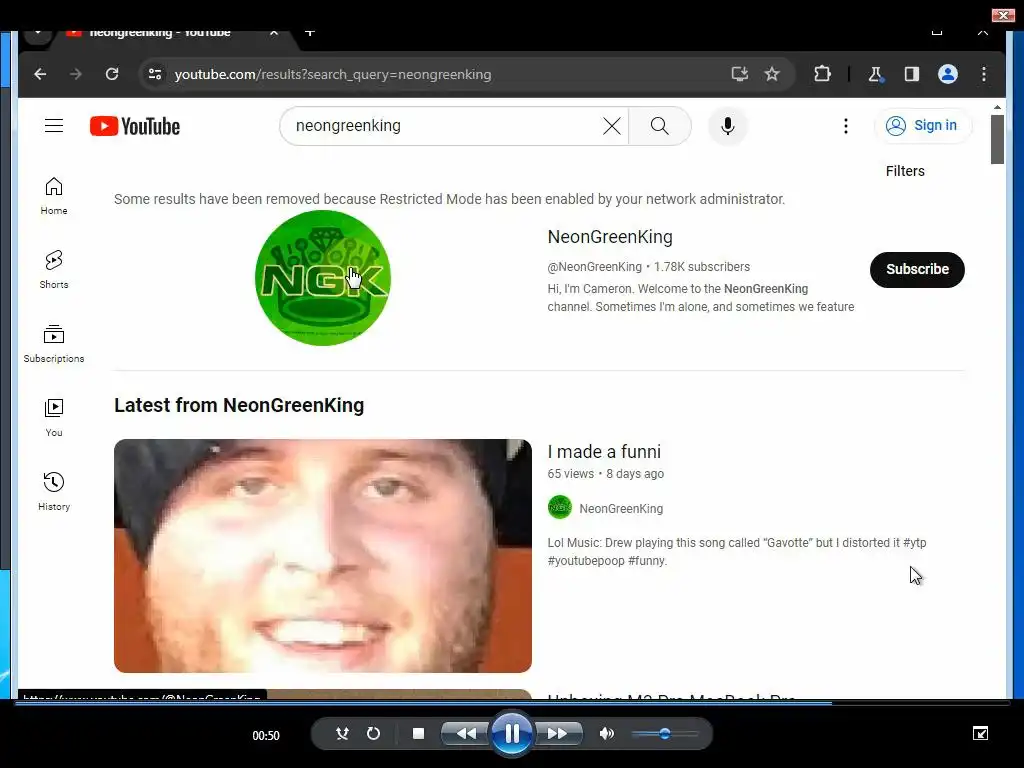
Task: Click the media player rewind button
Action: [x=466, y=733]
